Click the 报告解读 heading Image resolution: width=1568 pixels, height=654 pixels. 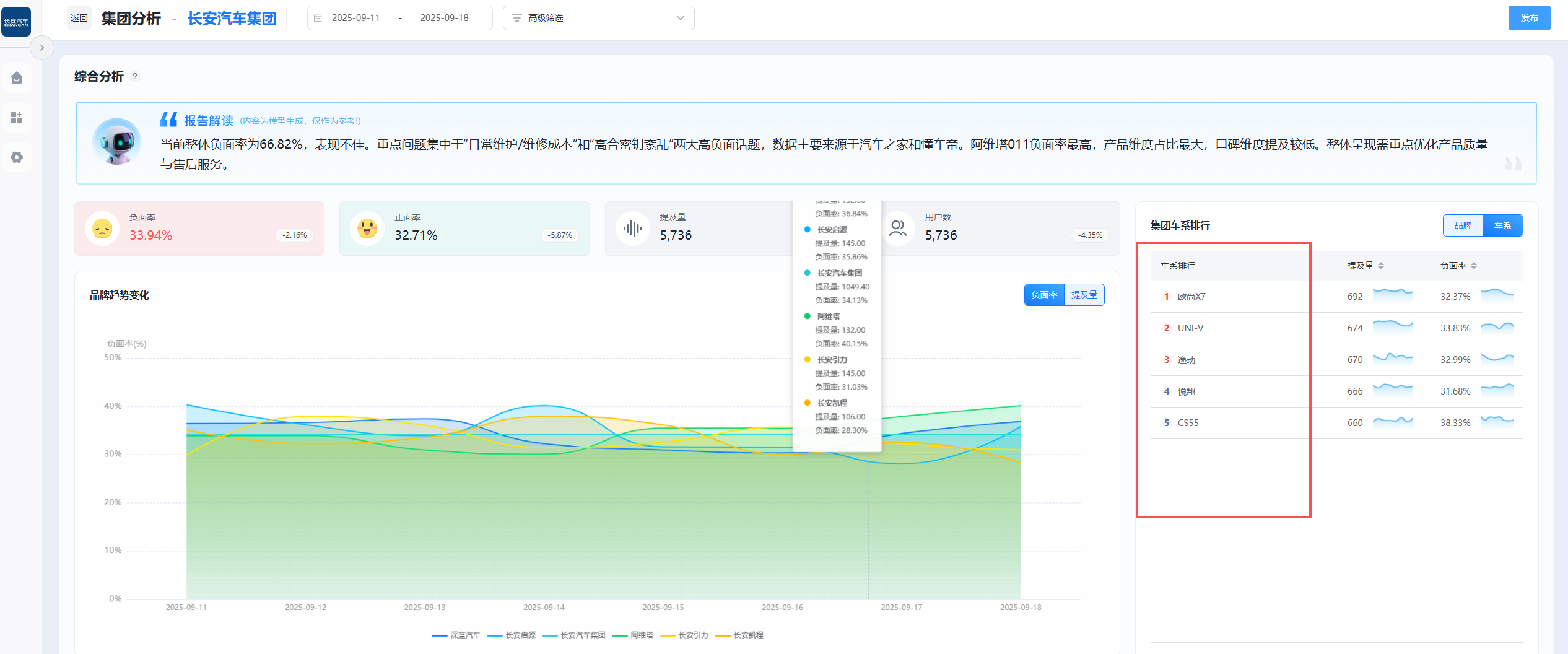click(x=209, y=121)
